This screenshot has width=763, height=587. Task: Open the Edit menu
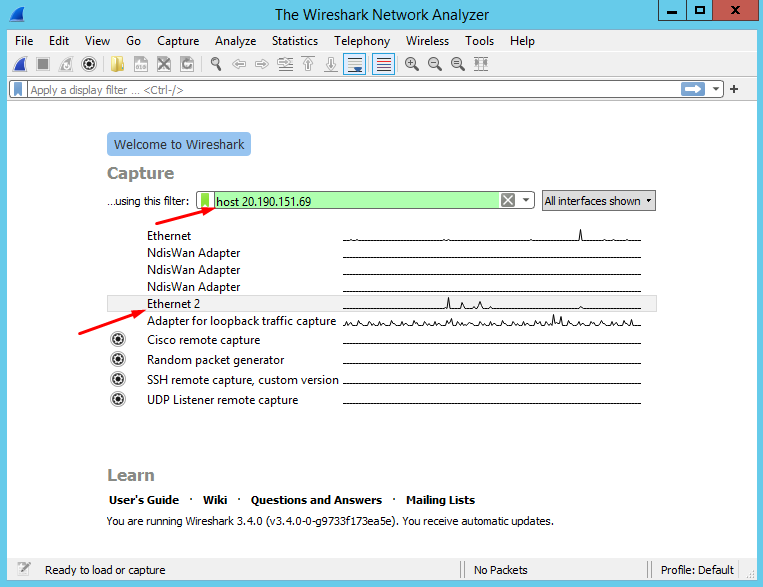click(x=59, y=41)
